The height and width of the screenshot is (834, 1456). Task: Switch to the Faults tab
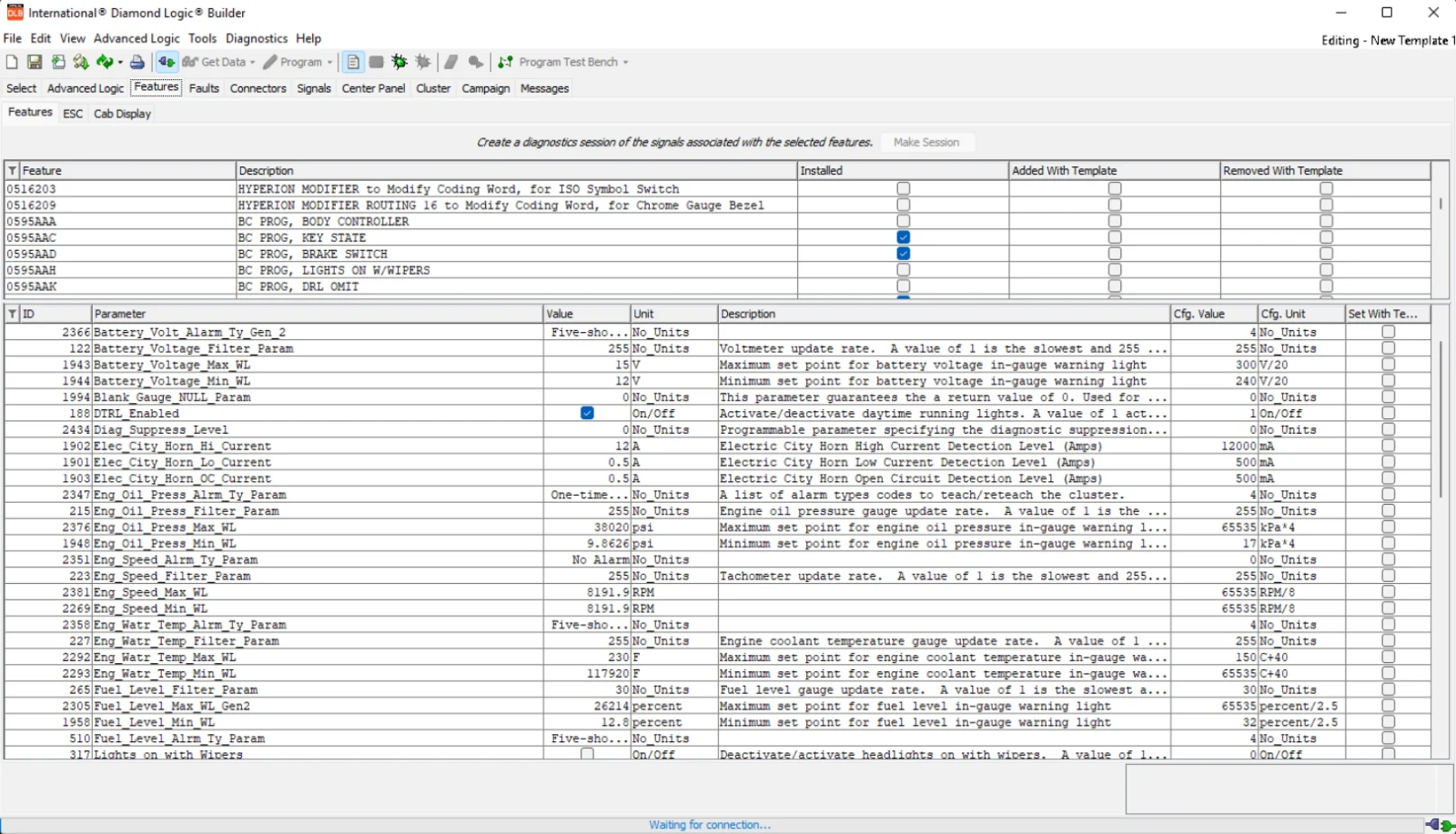[204, 88]
